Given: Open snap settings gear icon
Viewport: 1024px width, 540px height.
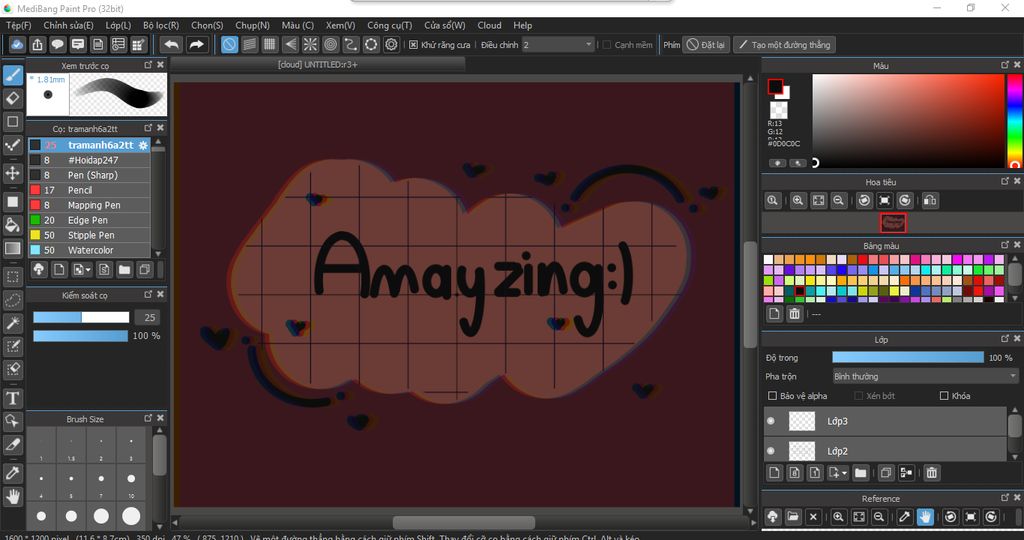Looking at the screenshot, I should 391,44.
